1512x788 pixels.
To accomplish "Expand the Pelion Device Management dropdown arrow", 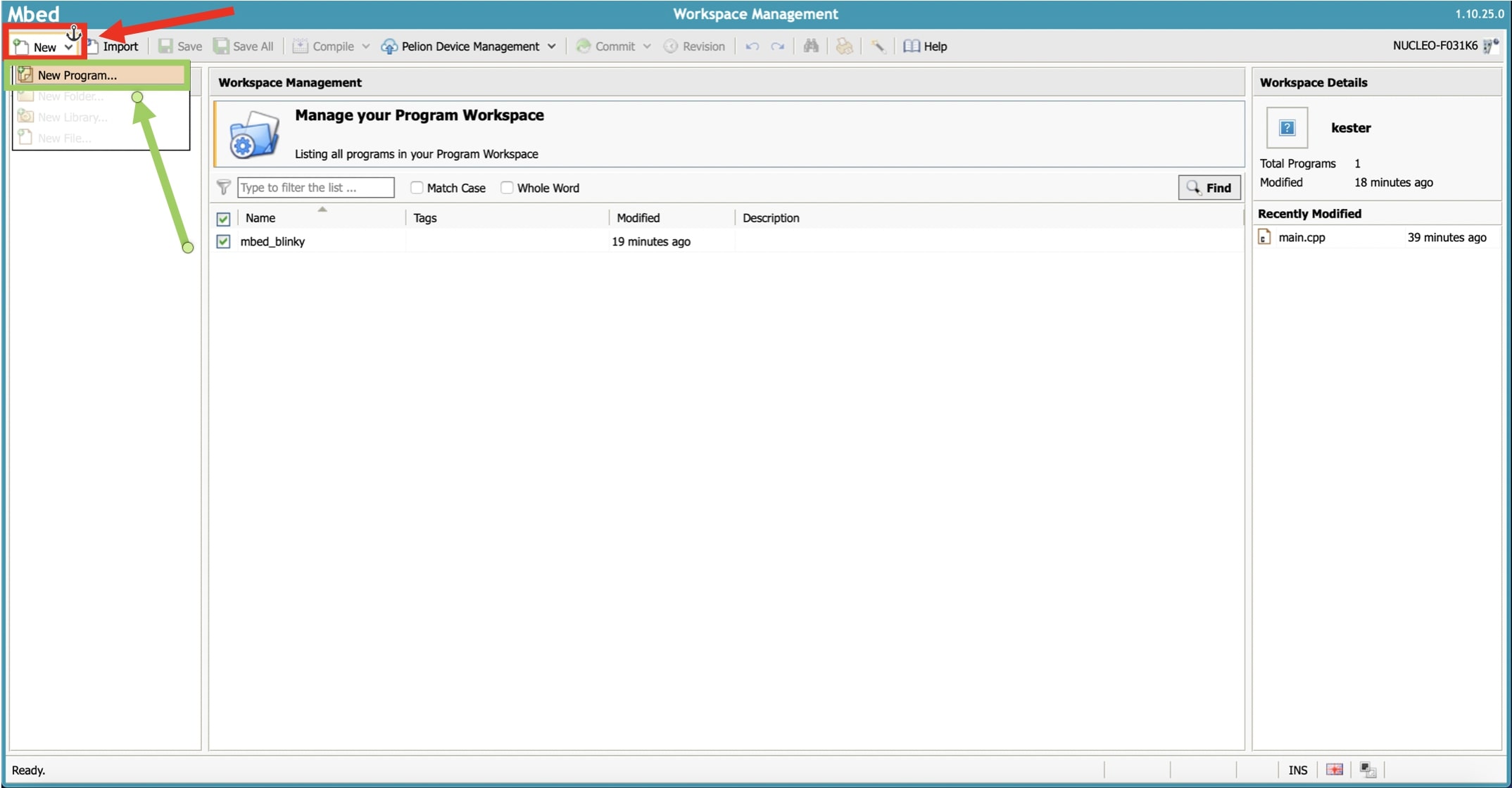I will (552, 46).
